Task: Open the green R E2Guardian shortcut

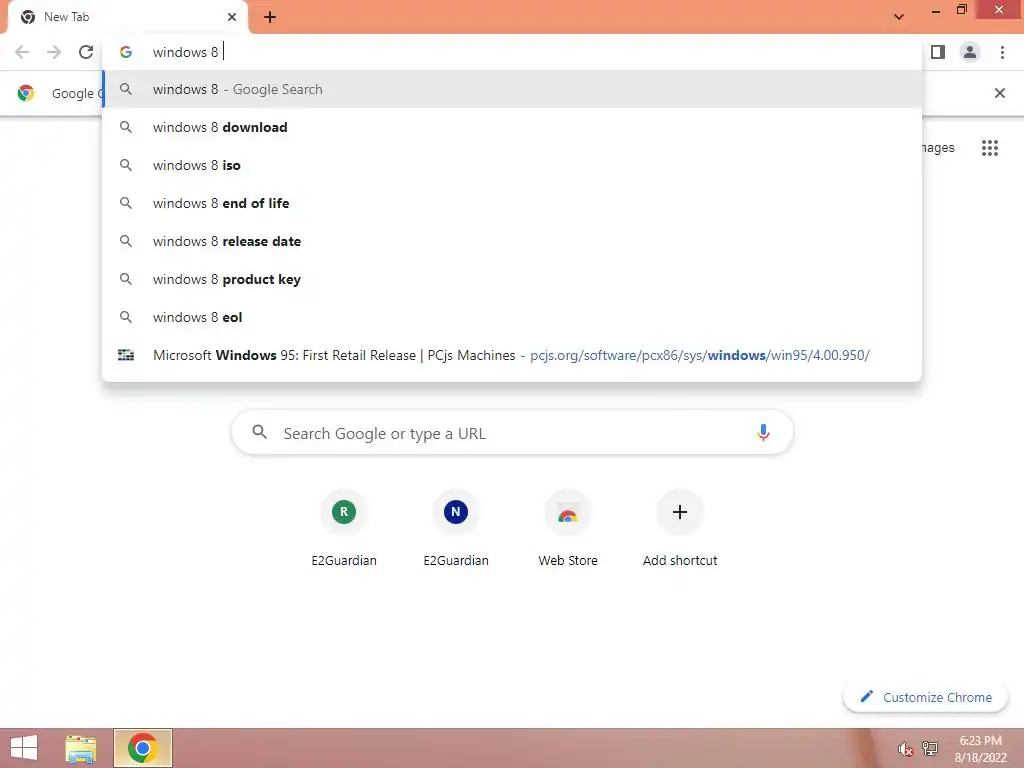Action: coord(344,528)
